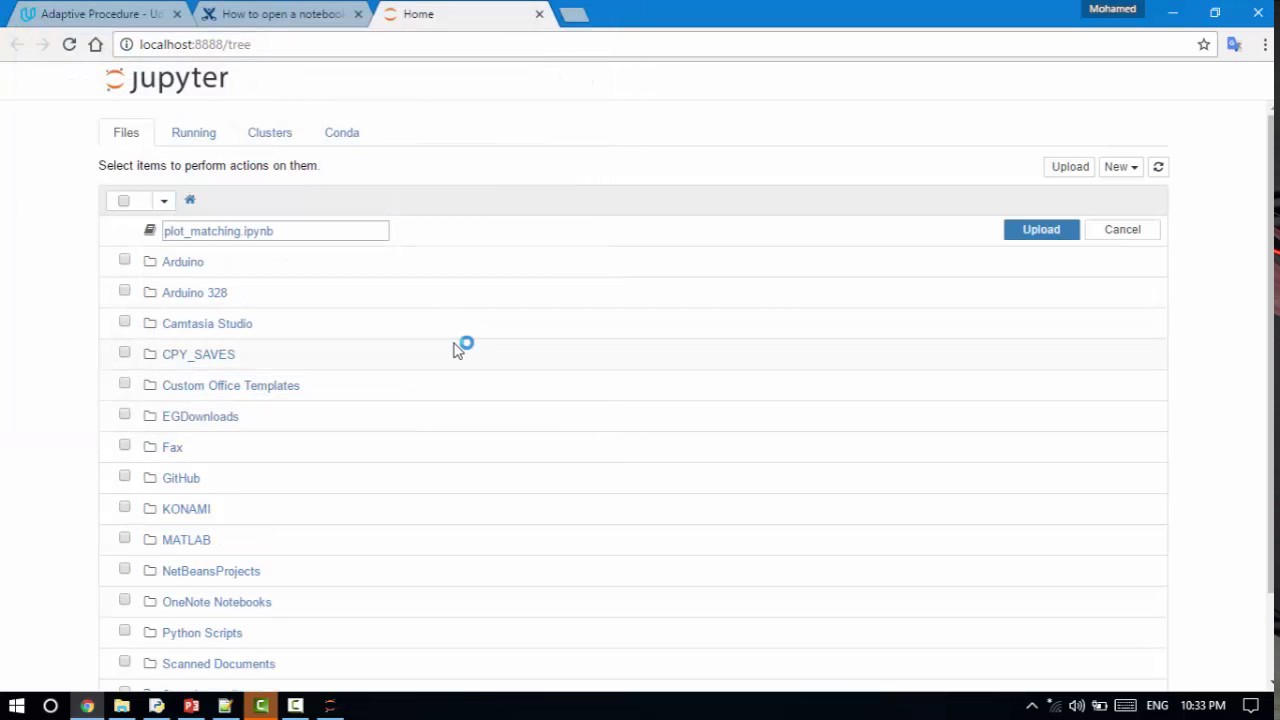Check the KONAMI folder checkbox
The width and height of the screenshot is (1280, 720).
point(124,508)
